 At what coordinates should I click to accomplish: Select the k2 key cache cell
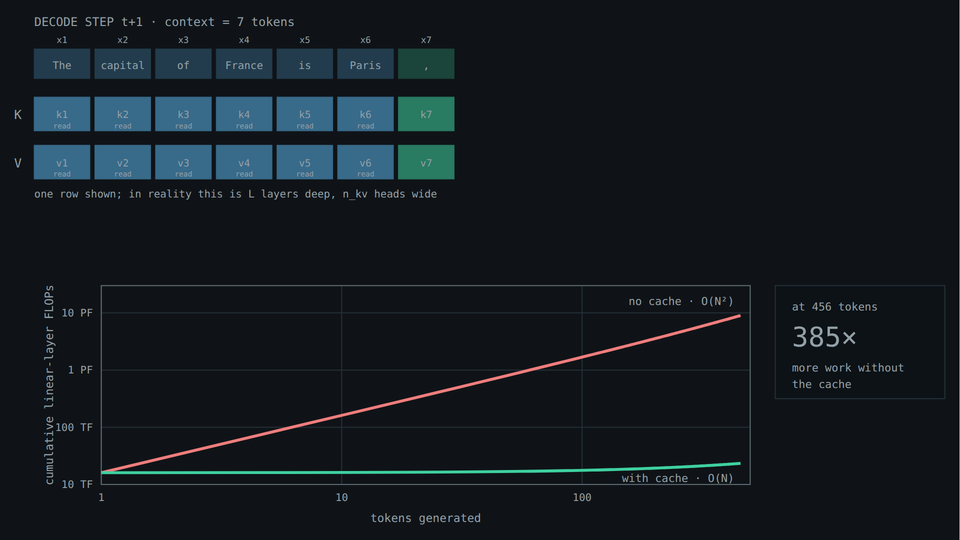pos(122,114)
